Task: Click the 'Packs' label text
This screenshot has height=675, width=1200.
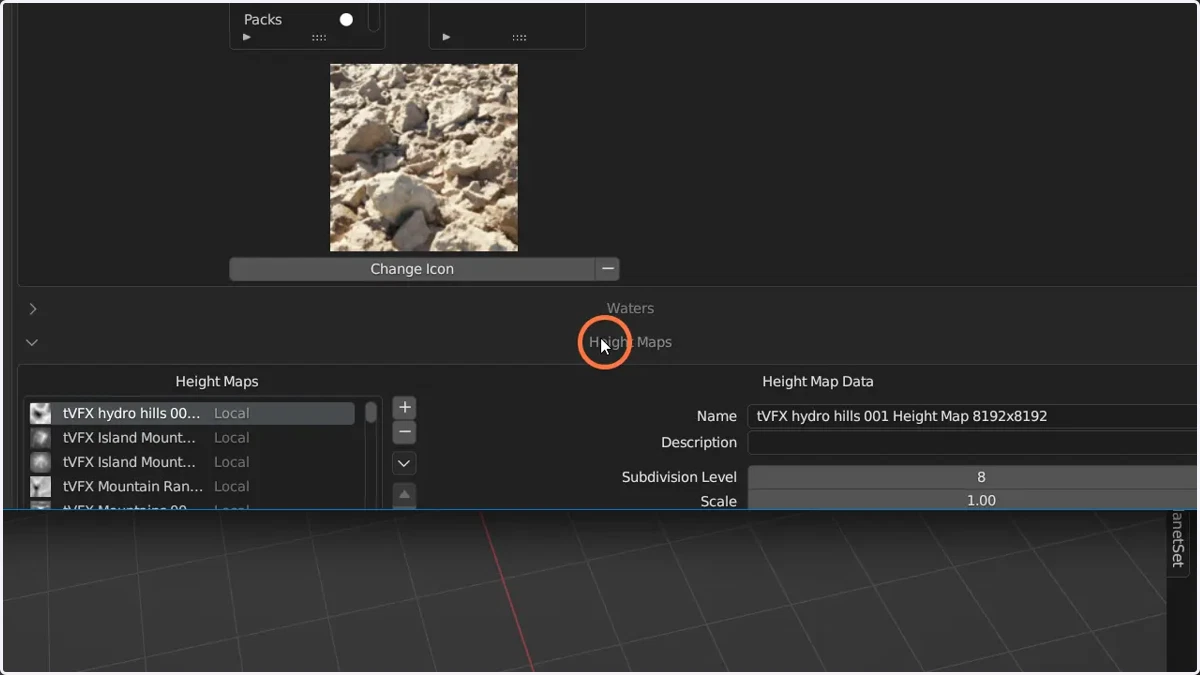Action: [x=263, y=19]
